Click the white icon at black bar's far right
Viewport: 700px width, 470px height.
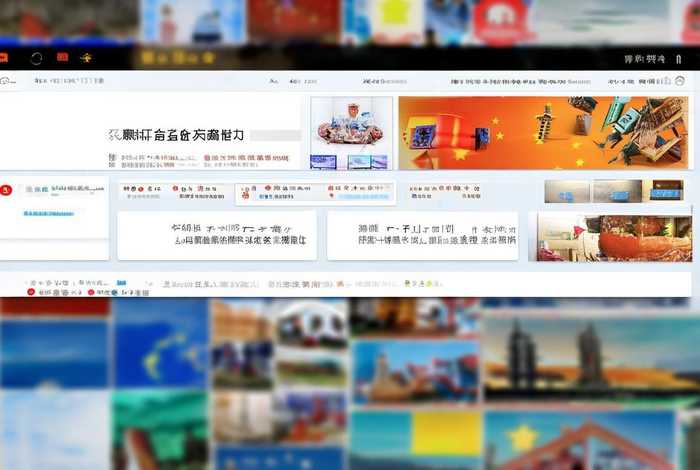pyautogui.click(x=679, y=59)
